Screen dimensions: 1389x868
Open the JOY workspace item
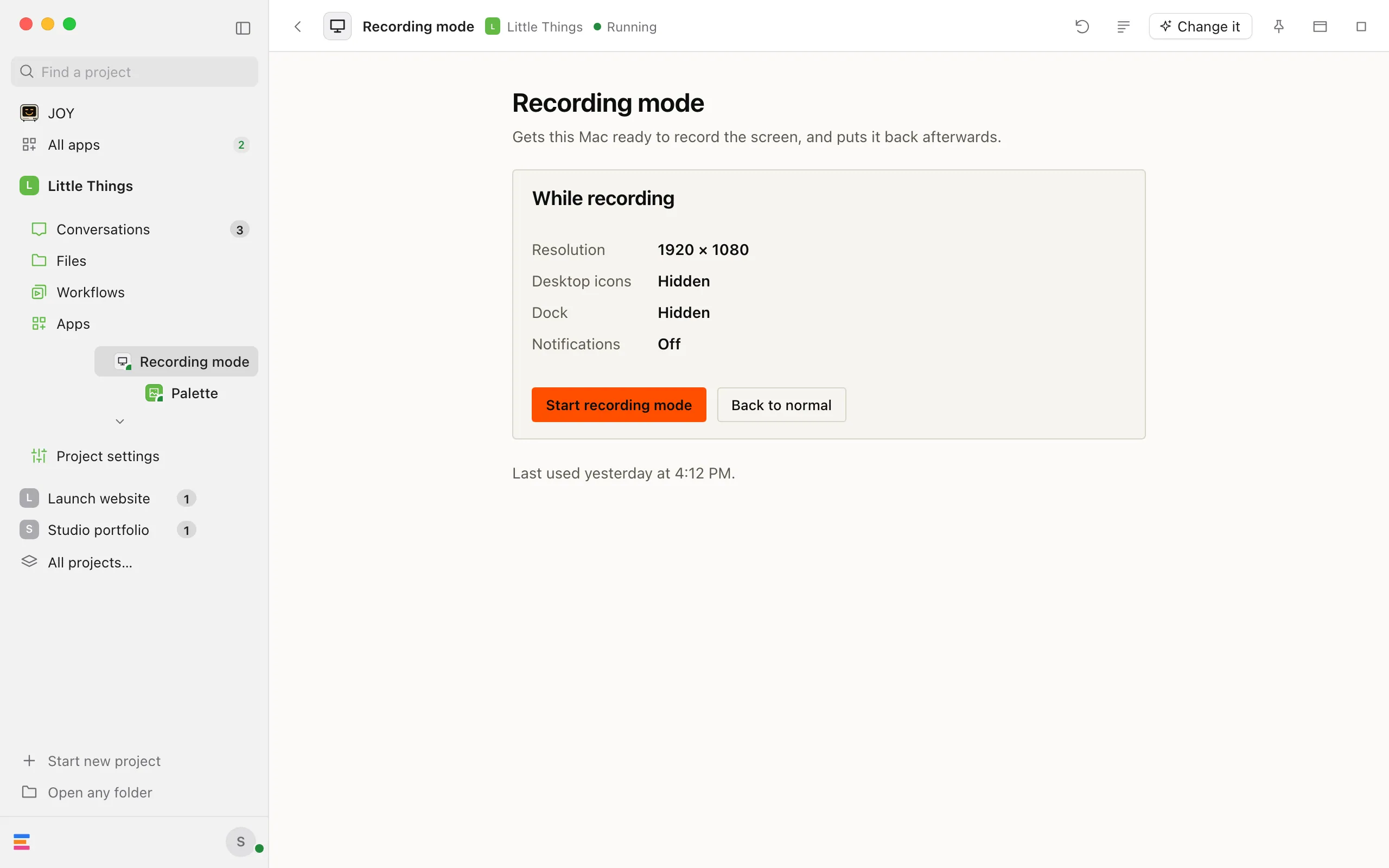coord(135,113)
